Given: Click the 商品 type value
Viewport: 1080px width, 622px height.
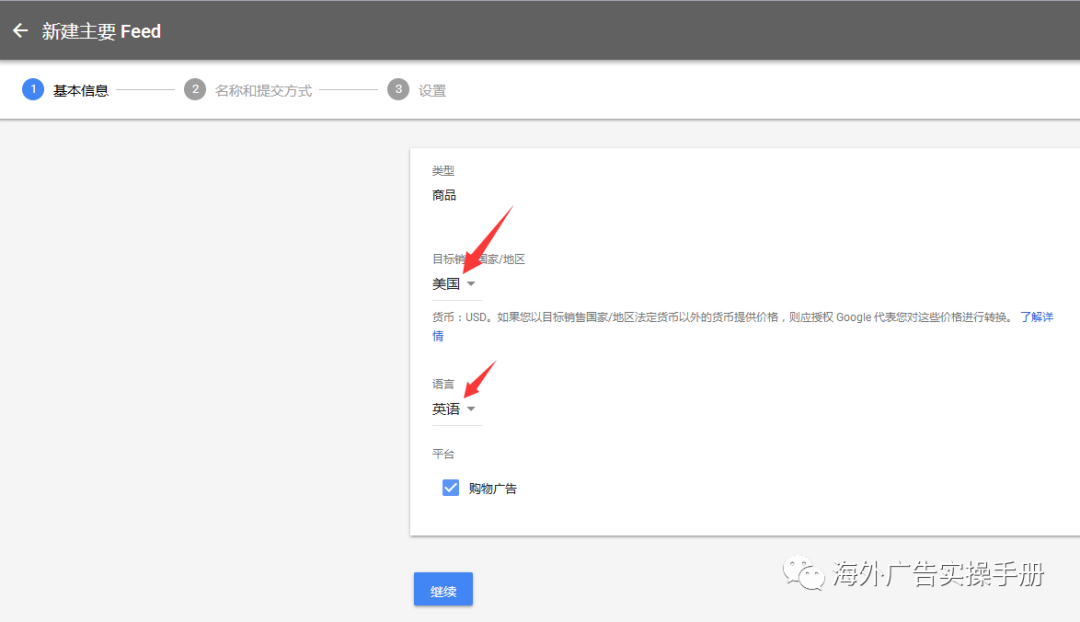Looking at the screenshot, I should pyautogui.click(x=444, y=195).
